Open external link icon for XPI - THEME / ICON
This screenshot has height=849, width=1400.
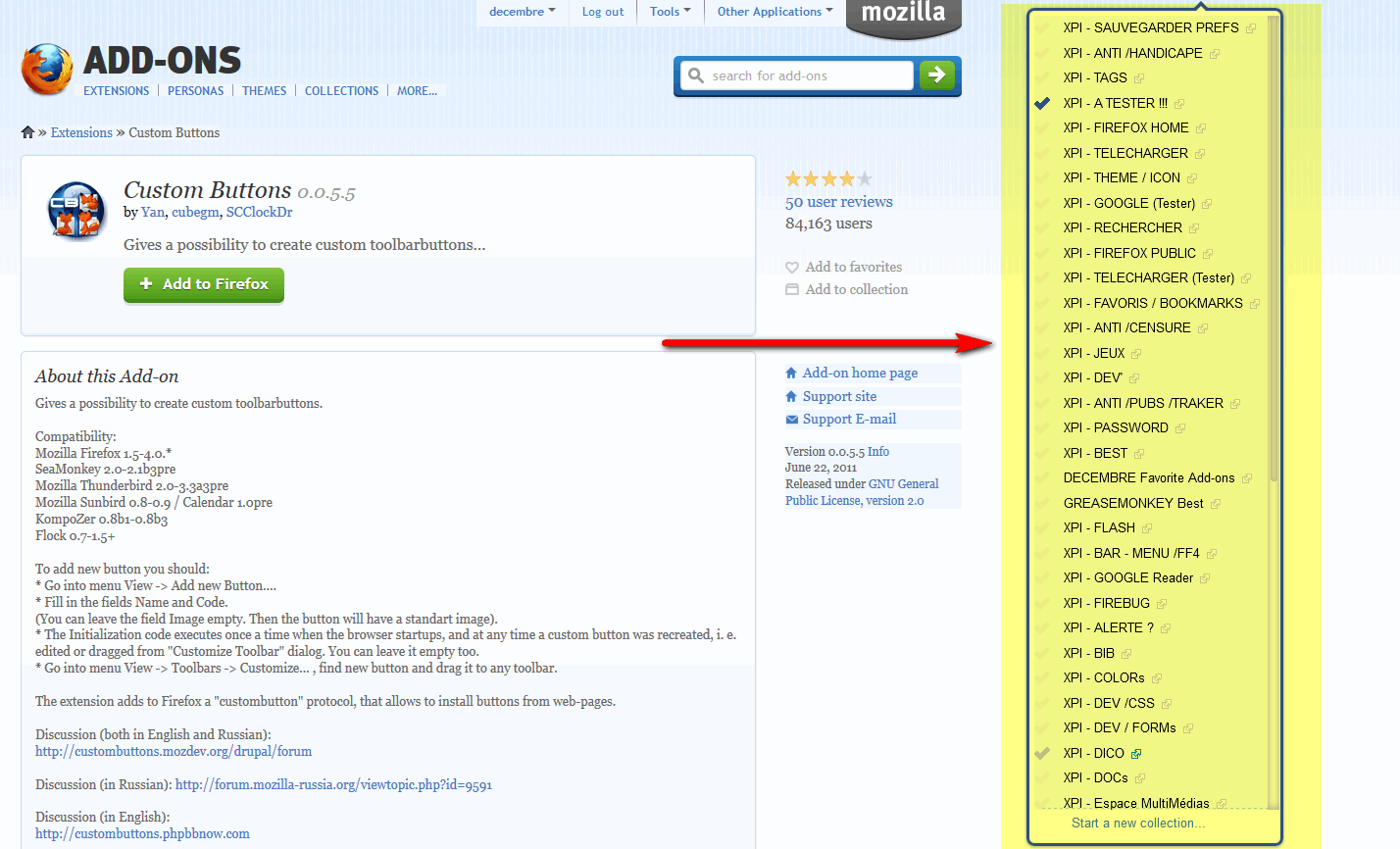[1192, 178]
